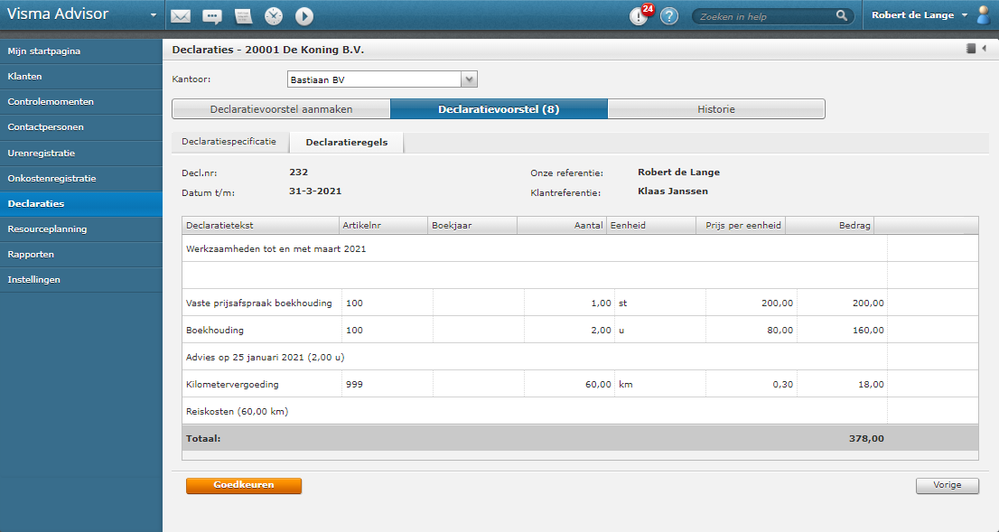
Task: Click the user avatar icon
Action: (984, 15)
